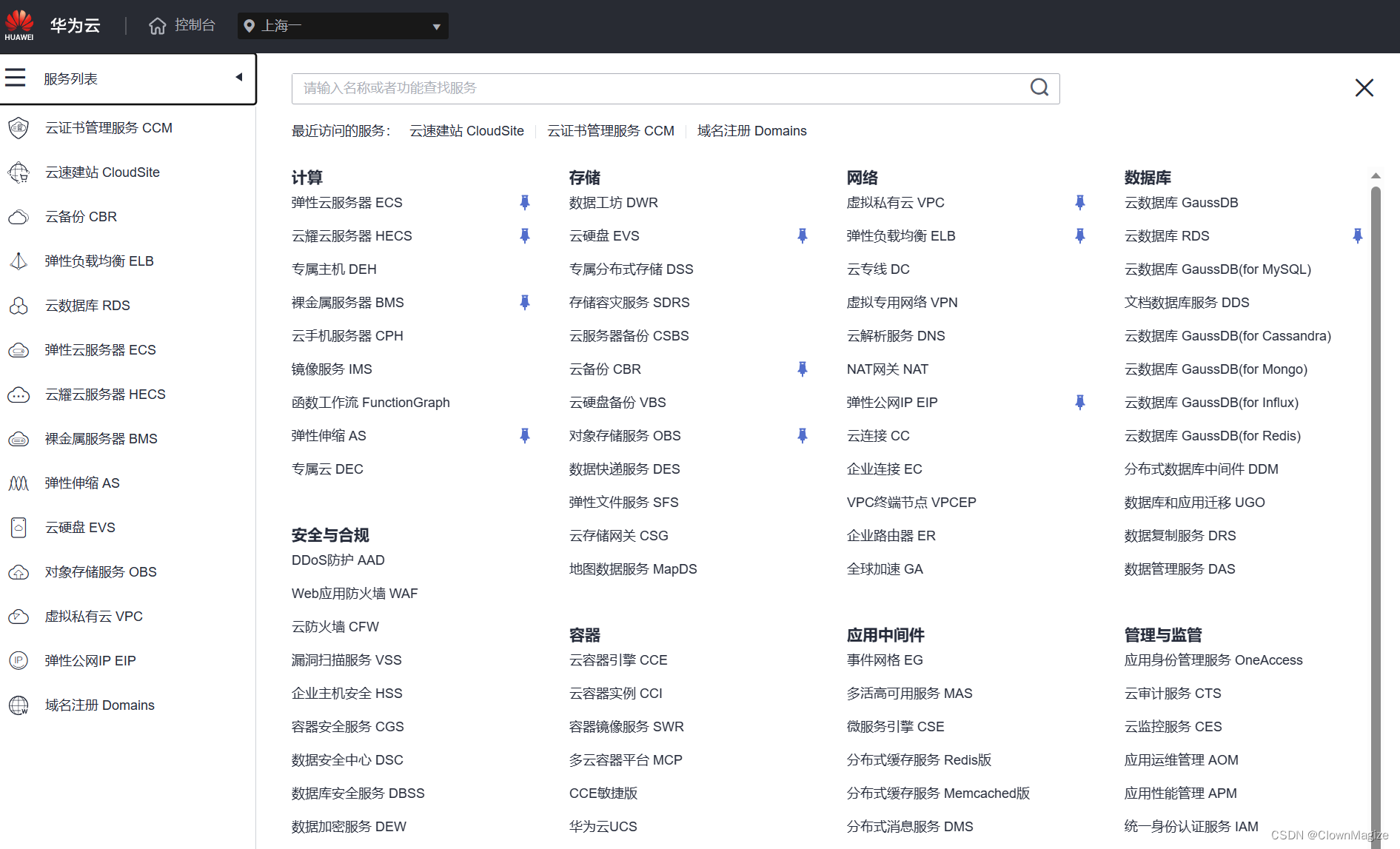Open the console home icon
Screen dimensions: 1400x849
coord(157,26)
